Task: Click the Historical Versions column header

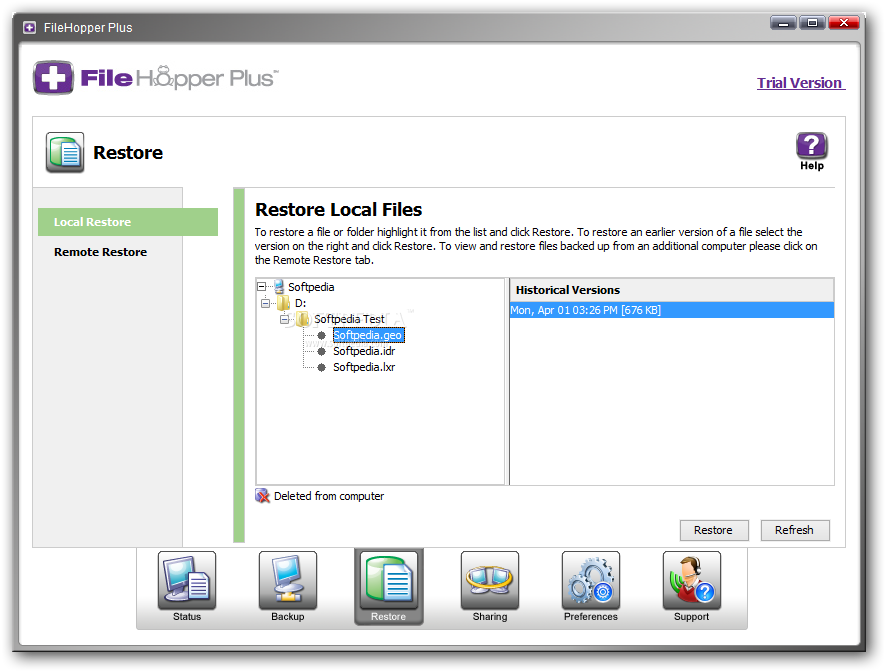Action: (x=672, y=290)
